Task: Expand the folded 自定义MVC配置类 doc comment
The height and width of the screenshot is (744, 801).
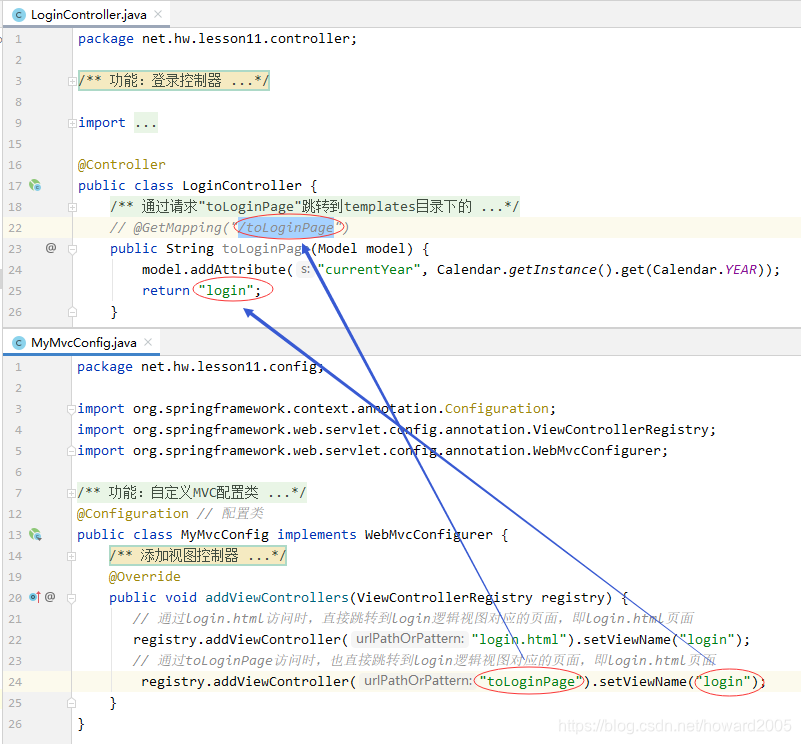Action: 72,493
